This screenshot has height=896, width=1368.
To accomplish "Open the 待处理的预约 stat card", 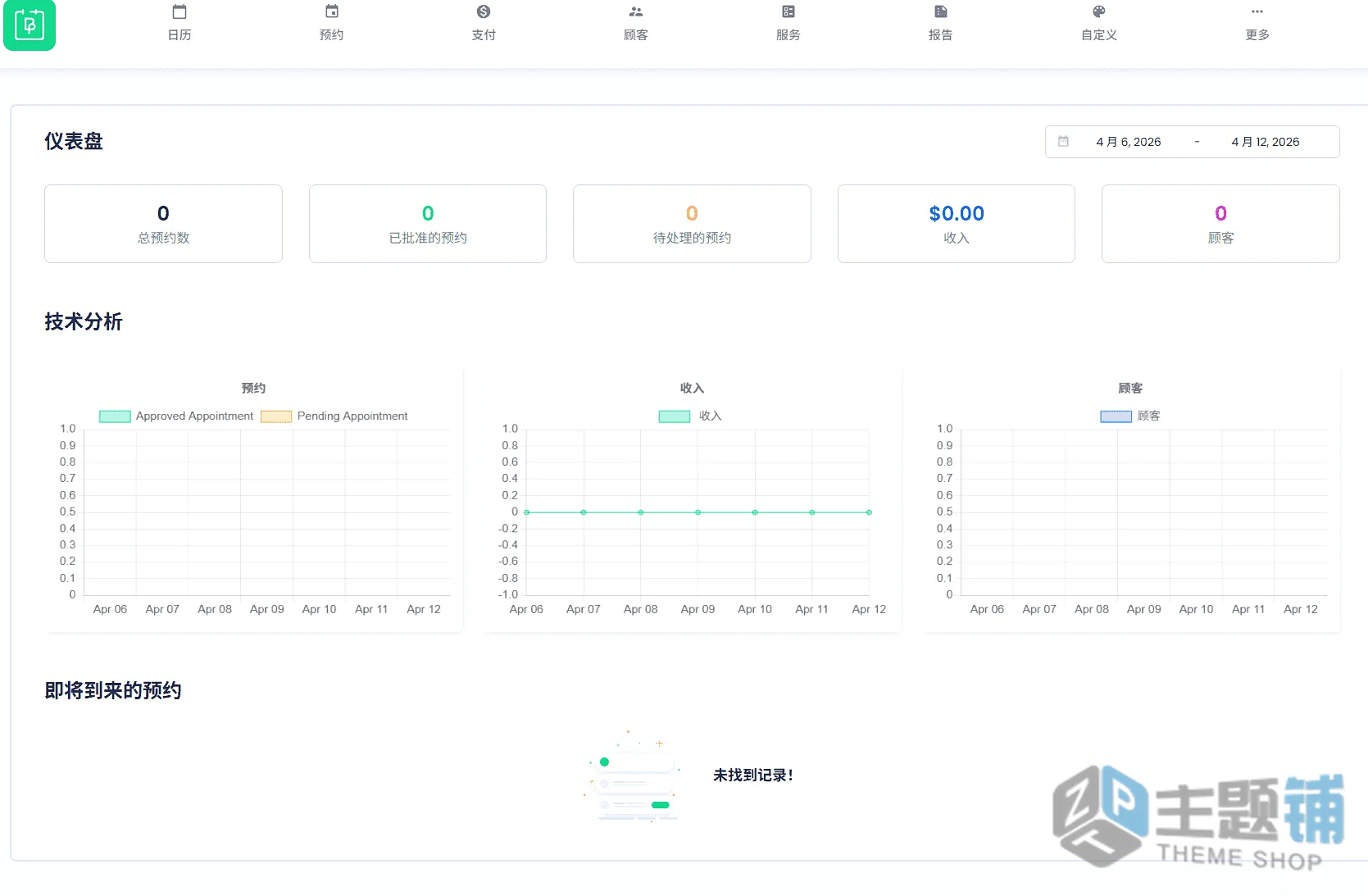I will point(692,224).
